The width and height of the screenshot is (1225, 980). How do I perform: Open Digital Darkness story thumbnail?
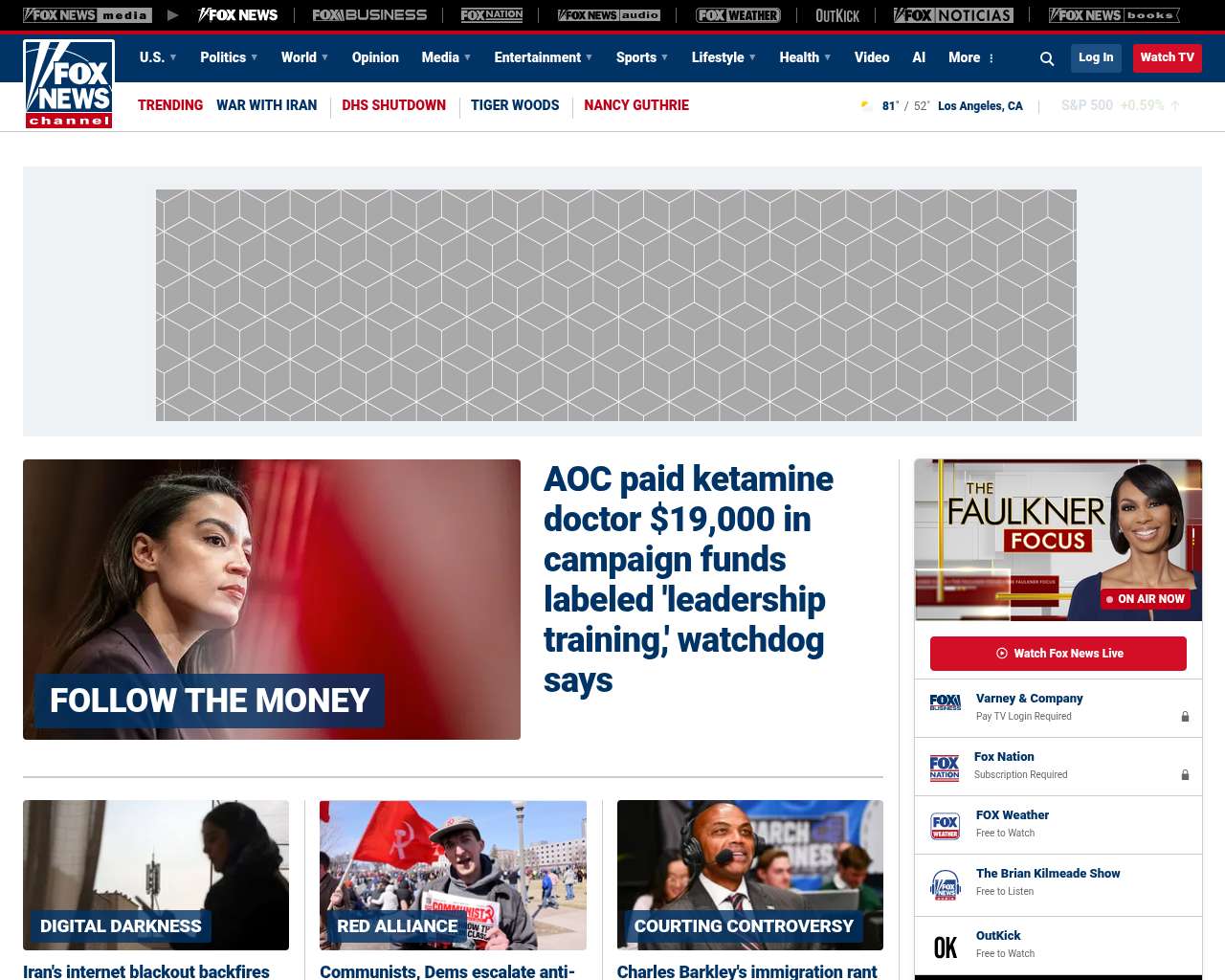[x=156, y=875]
